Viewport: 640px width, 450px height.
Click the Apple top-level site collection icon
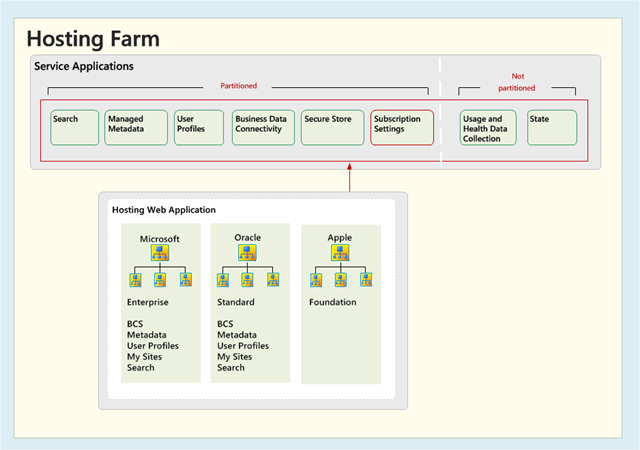pos(340,253)
